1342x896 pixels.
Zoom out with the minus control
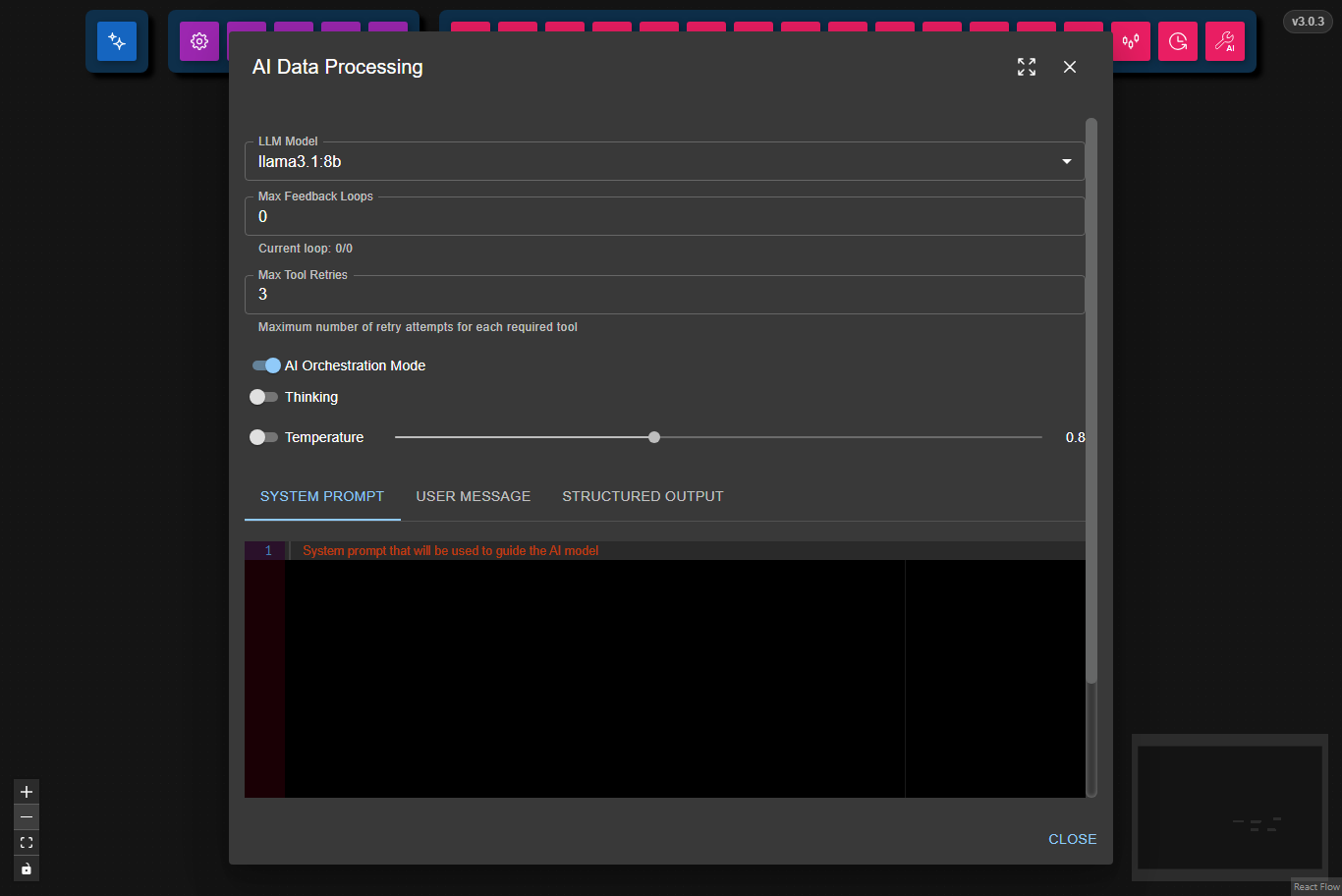27,817
